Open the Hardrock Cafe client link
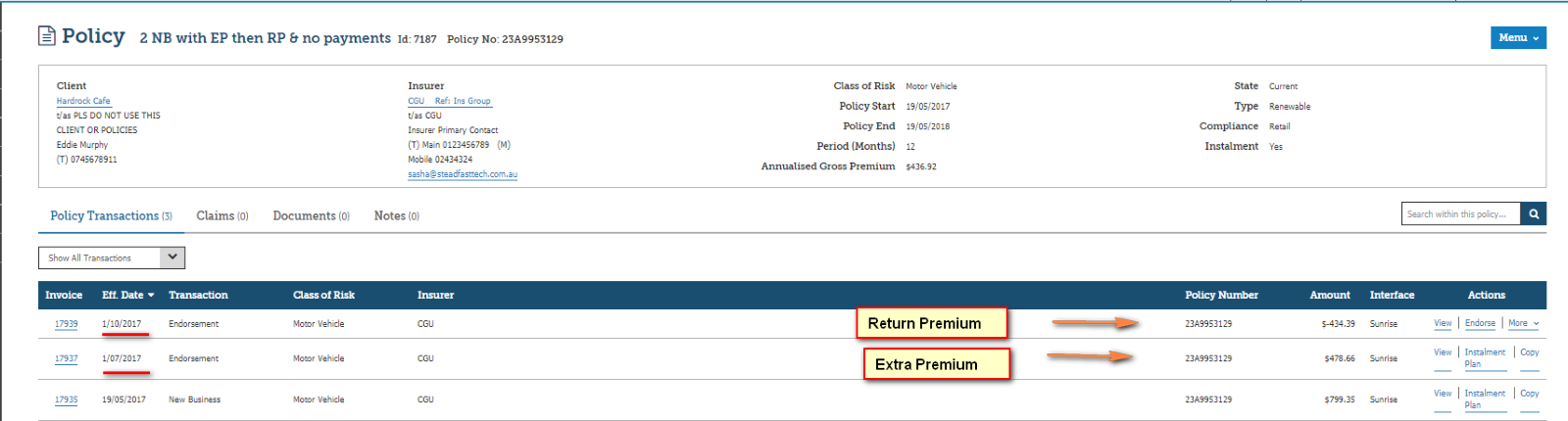The image size is (1568, 421). (83, 101)
